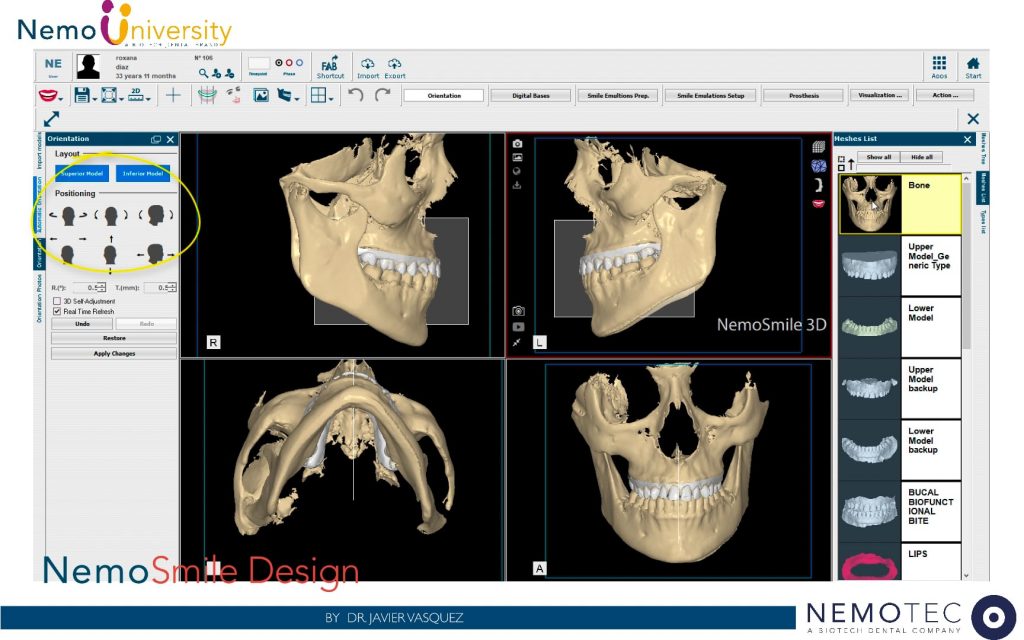The width and height of the screenshot is (1024, 640).
Task: Click the patient search magnifier icon
Action: pos(204,74)
